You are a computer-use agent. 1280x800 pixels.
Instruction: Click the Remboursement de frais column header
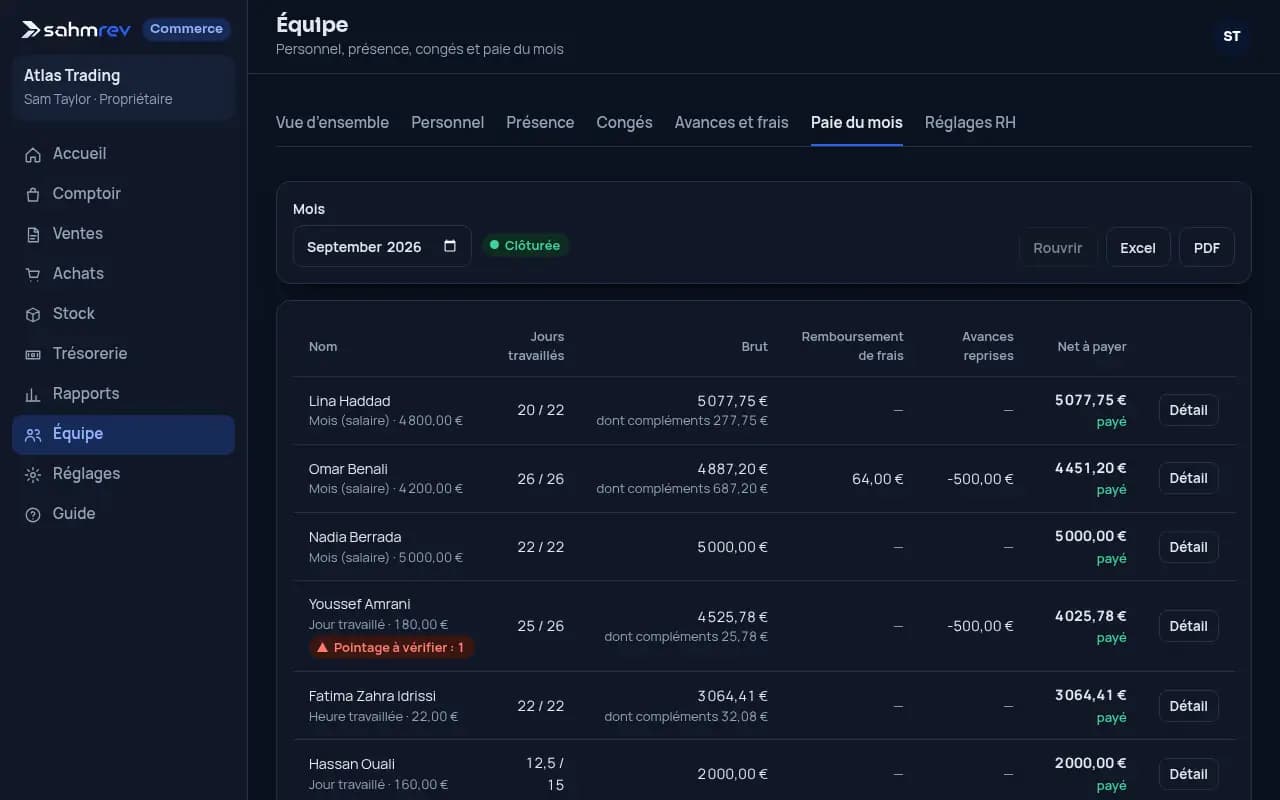(x=852, y=346)
